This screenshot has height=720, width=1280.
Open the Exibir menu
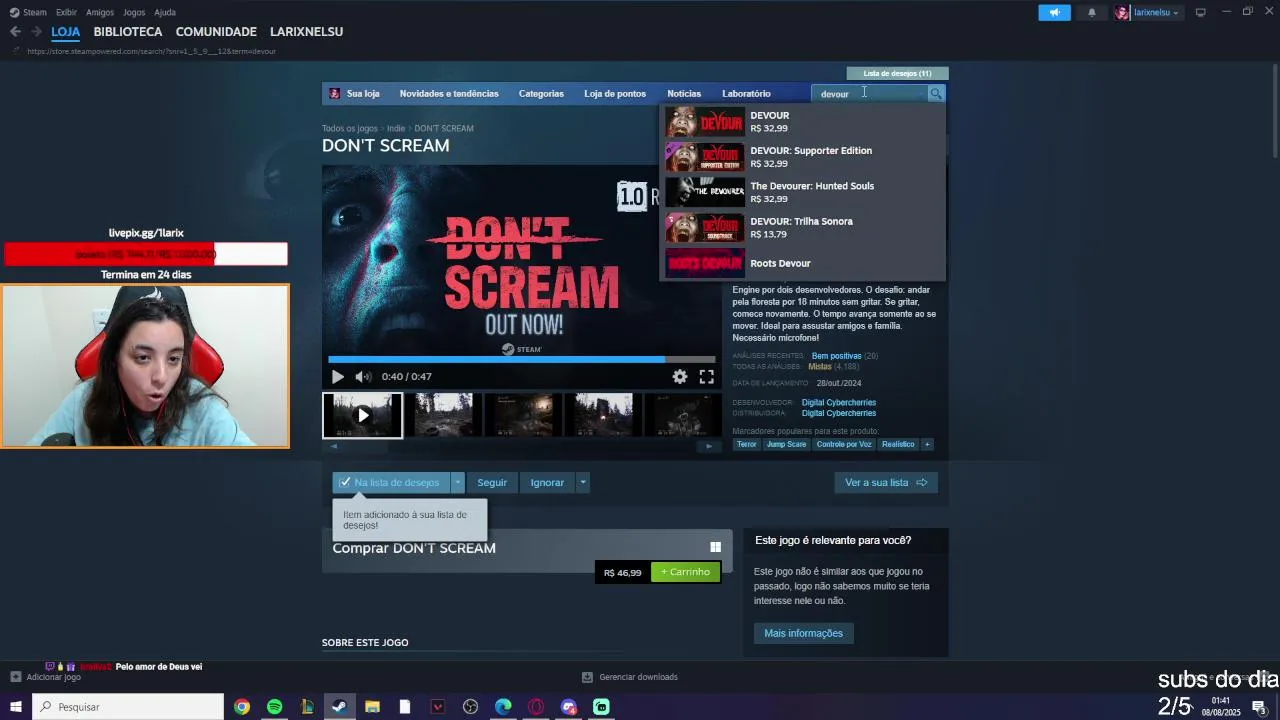click(x=66, y=12)
